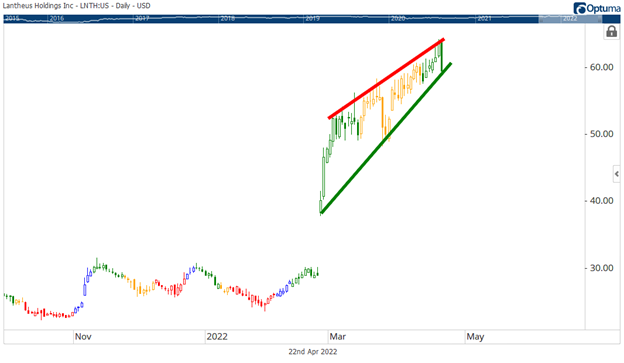
Task: Click the 50.00 price label
Action: (x=601, y=134)
